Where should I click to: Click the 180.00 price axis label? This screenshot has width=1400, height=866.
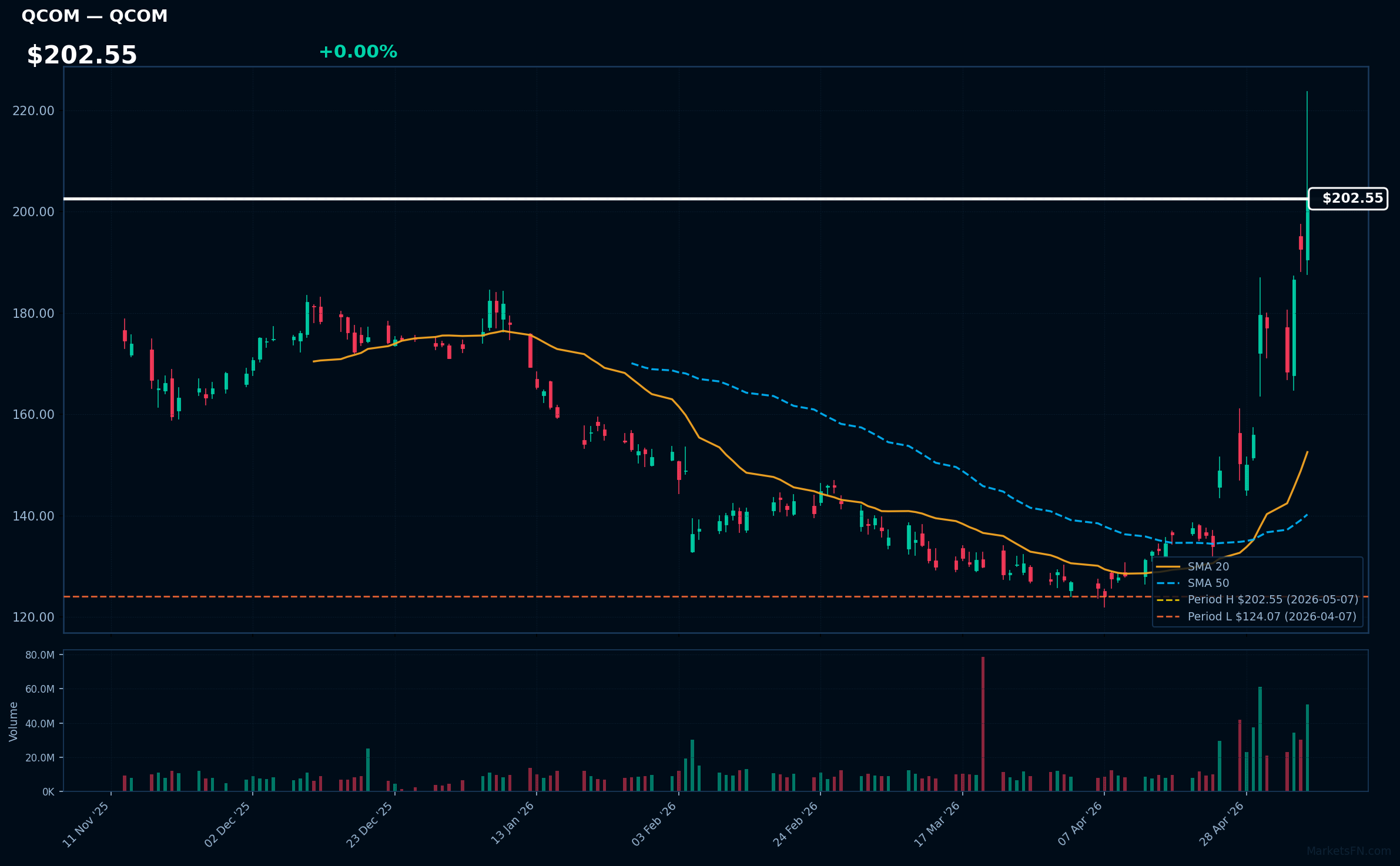click(x=34, y=313)
